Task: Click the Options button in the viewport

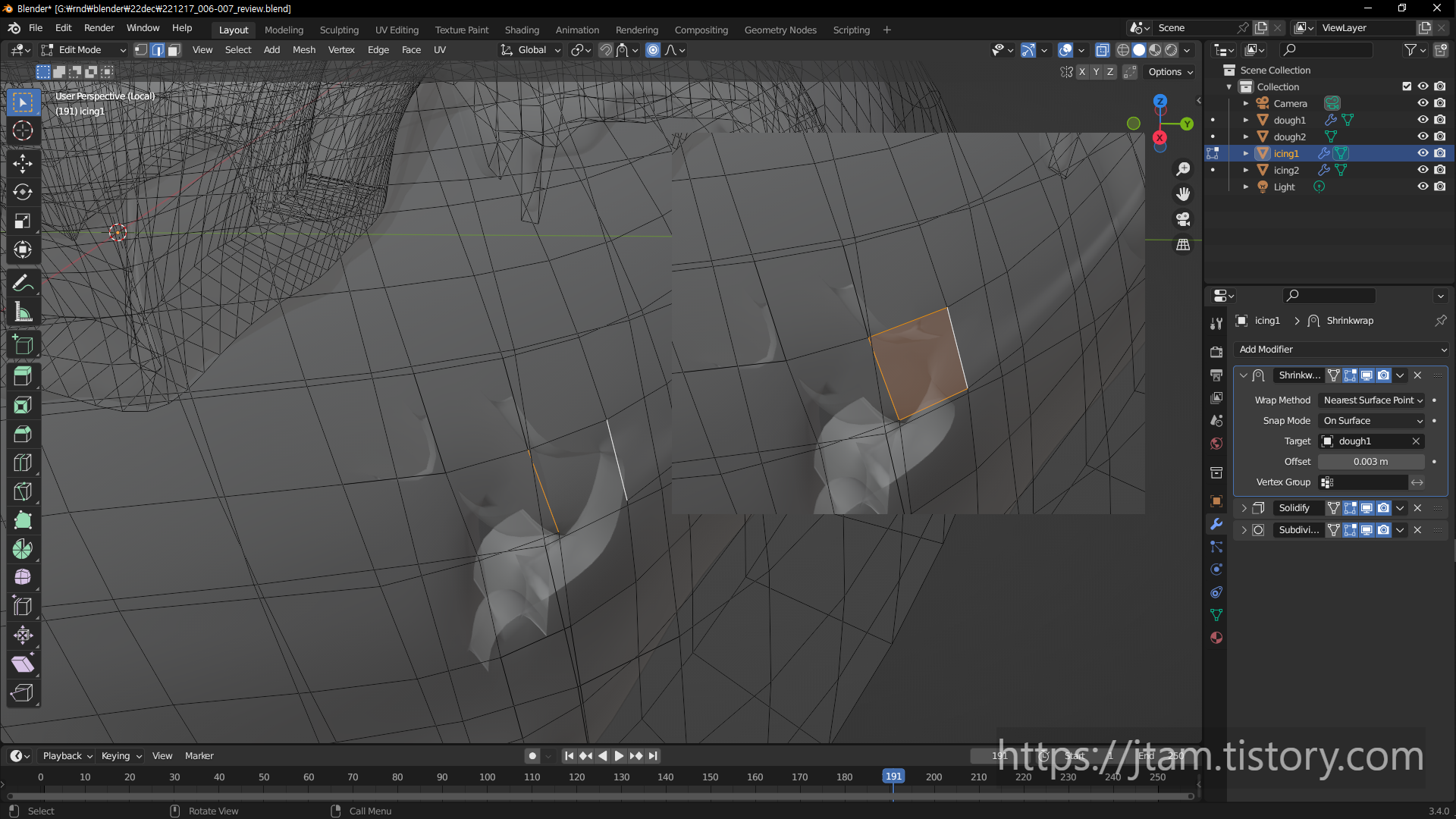Action: point(1170,72)
